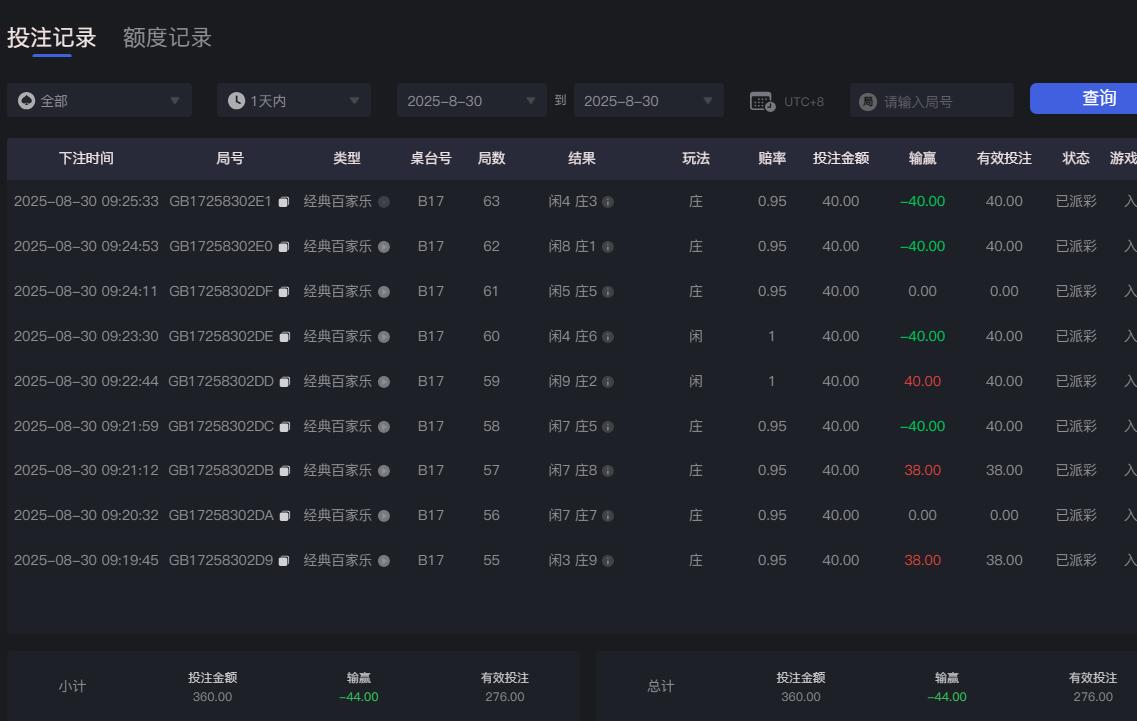Open the start date 2025-8-30 dropdown
The image size is (1137, 721).
point(470,99)
